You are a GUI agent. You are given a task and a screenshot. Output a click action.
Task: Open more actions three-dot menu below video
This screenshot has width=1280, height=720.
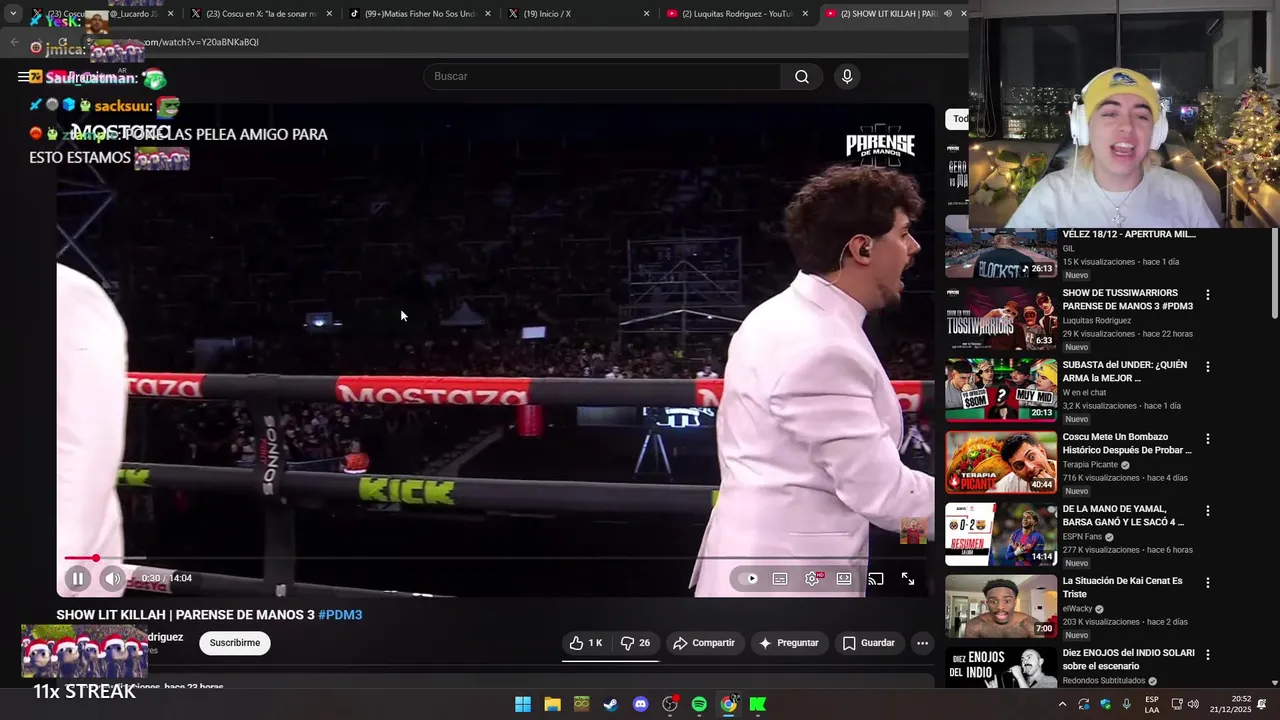[x=922, y=643]
